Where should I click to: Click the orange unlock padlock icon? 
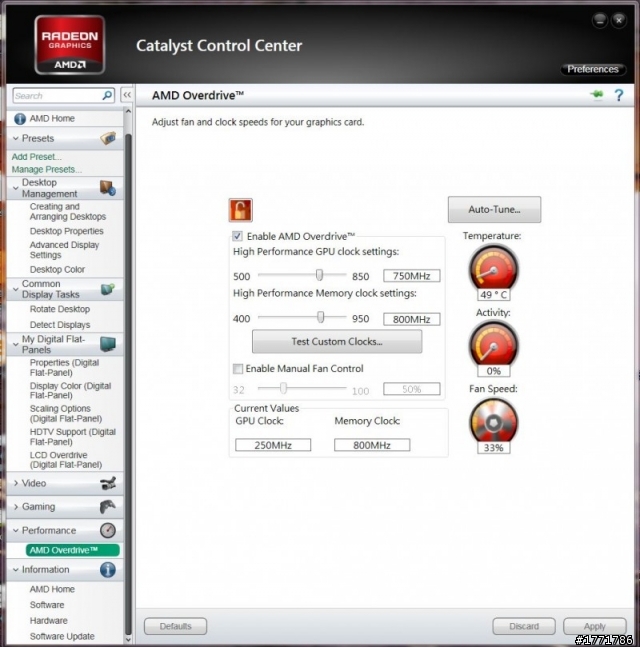[x=240, y=210]
